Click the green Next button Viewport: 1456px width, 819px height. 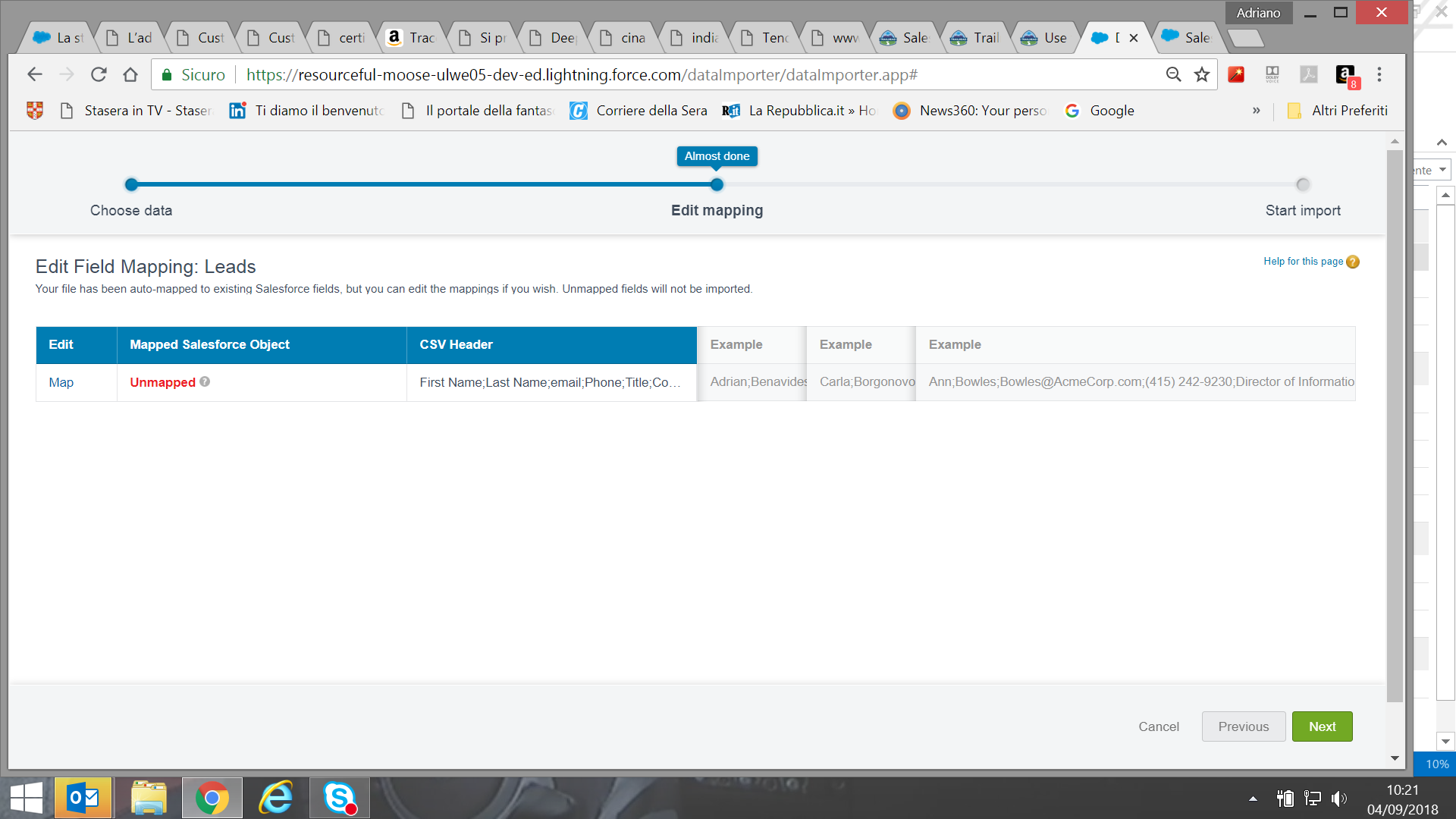[x=1322, y=726]
